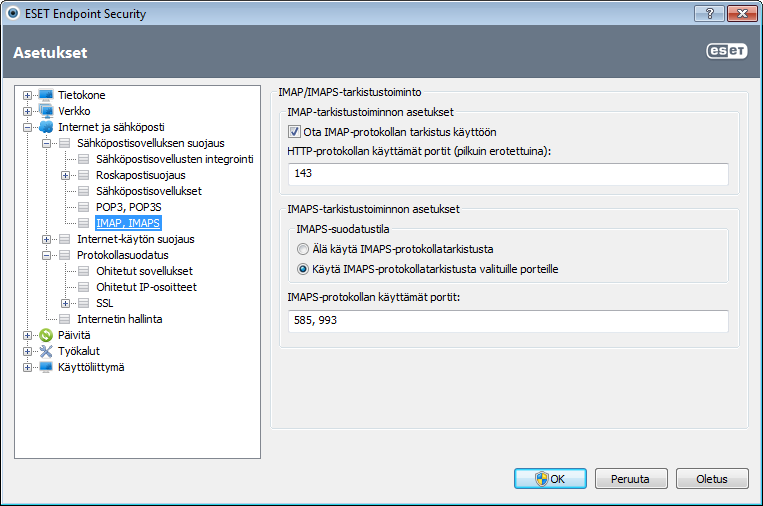Expand the Tietokone tree node

click(x=27, y=95)
